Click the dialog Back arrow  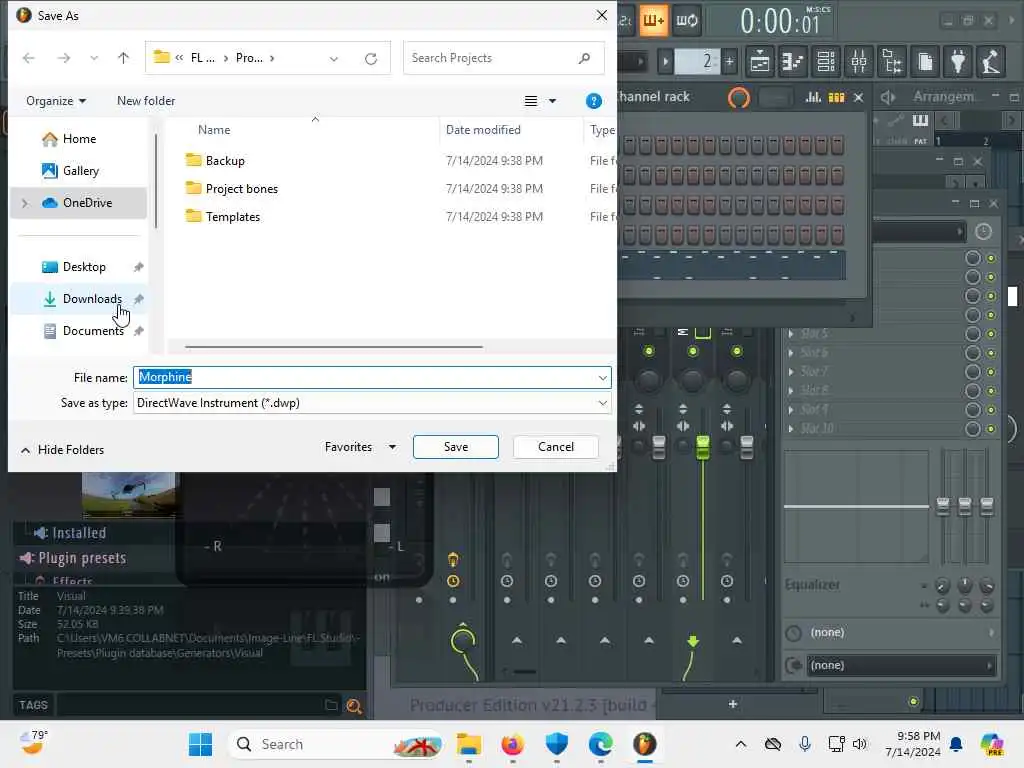(x=29, y=58)
